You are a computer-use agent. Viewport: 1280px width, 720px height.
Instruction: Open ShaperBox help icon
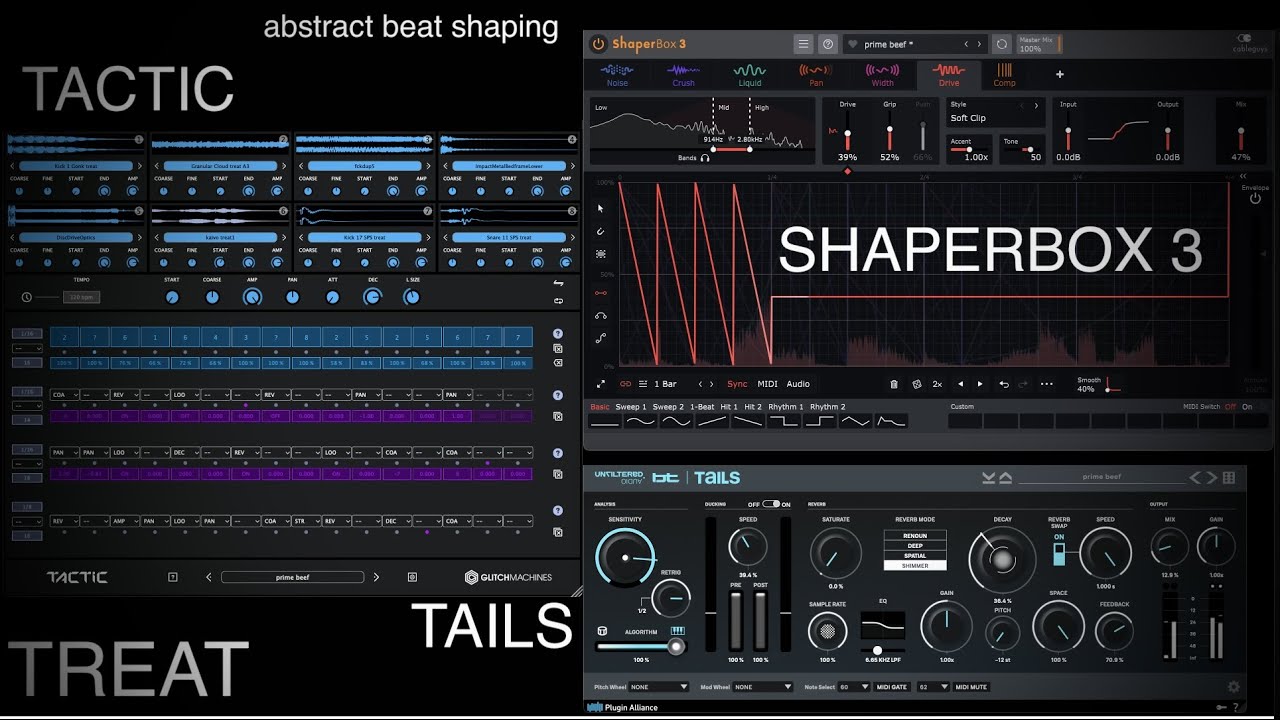(x=828, y=44)
